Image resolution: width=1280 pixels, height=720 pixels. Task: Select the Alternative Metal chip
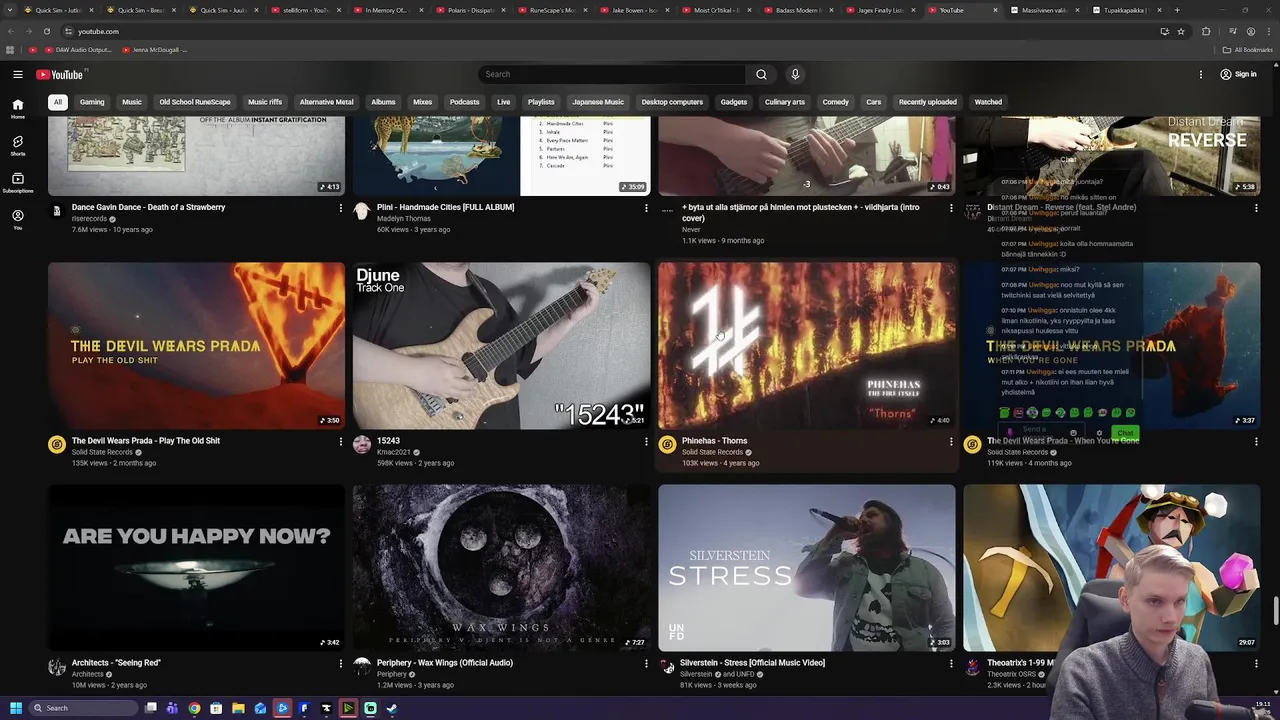pos(326,102)
